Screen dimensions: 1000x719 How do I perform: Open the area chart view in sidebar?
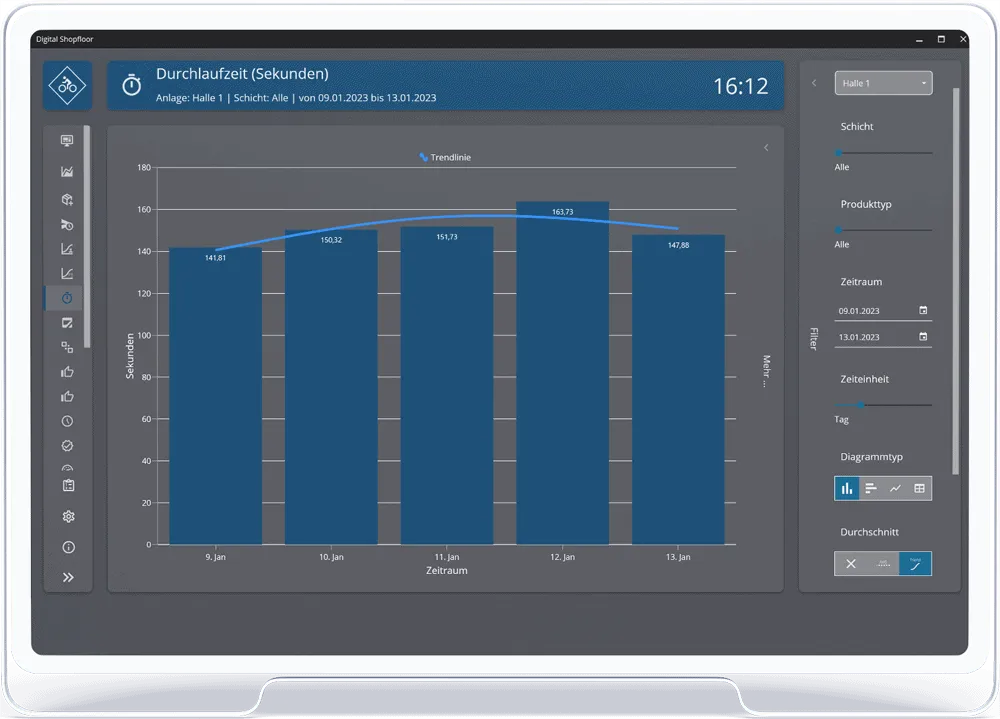[67, 171]
